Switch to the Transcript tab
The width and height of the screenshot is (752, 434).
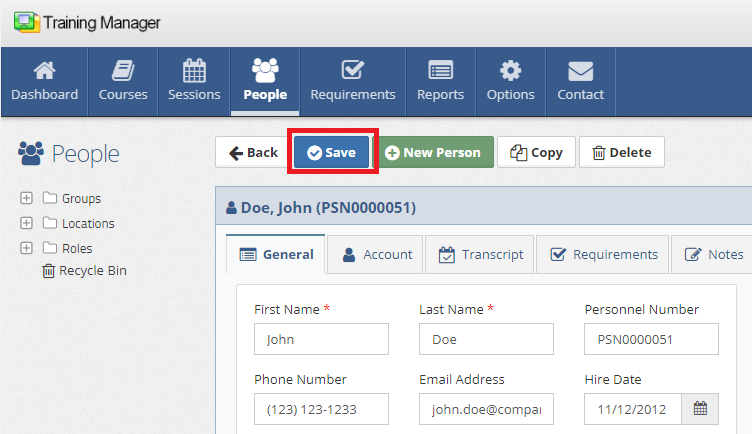coord(481,254)
